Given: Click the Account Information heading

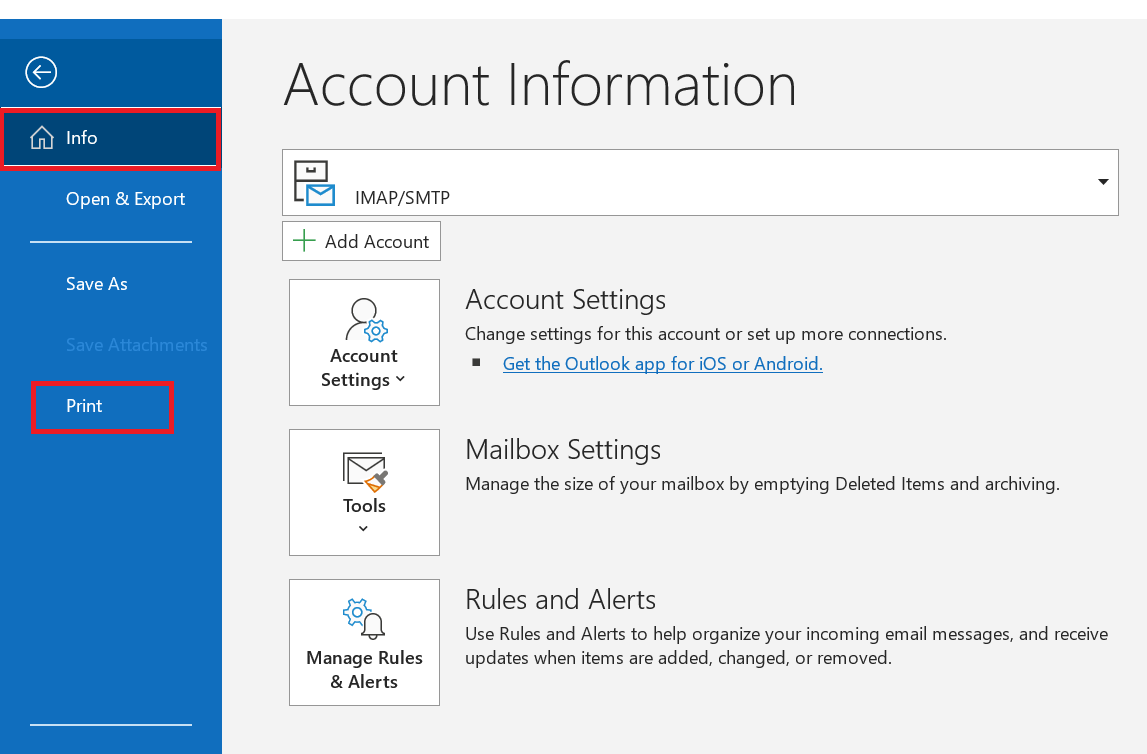Looking at the screenshot, I should (540, 85).
